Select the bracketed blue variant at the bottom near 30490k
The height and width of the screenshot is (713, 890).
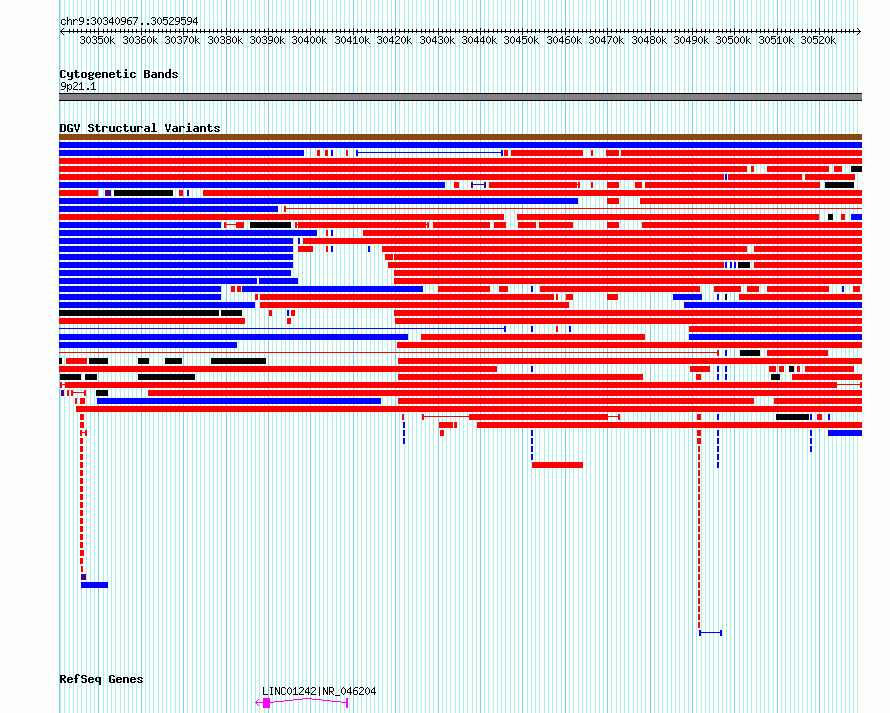[711, 632]
